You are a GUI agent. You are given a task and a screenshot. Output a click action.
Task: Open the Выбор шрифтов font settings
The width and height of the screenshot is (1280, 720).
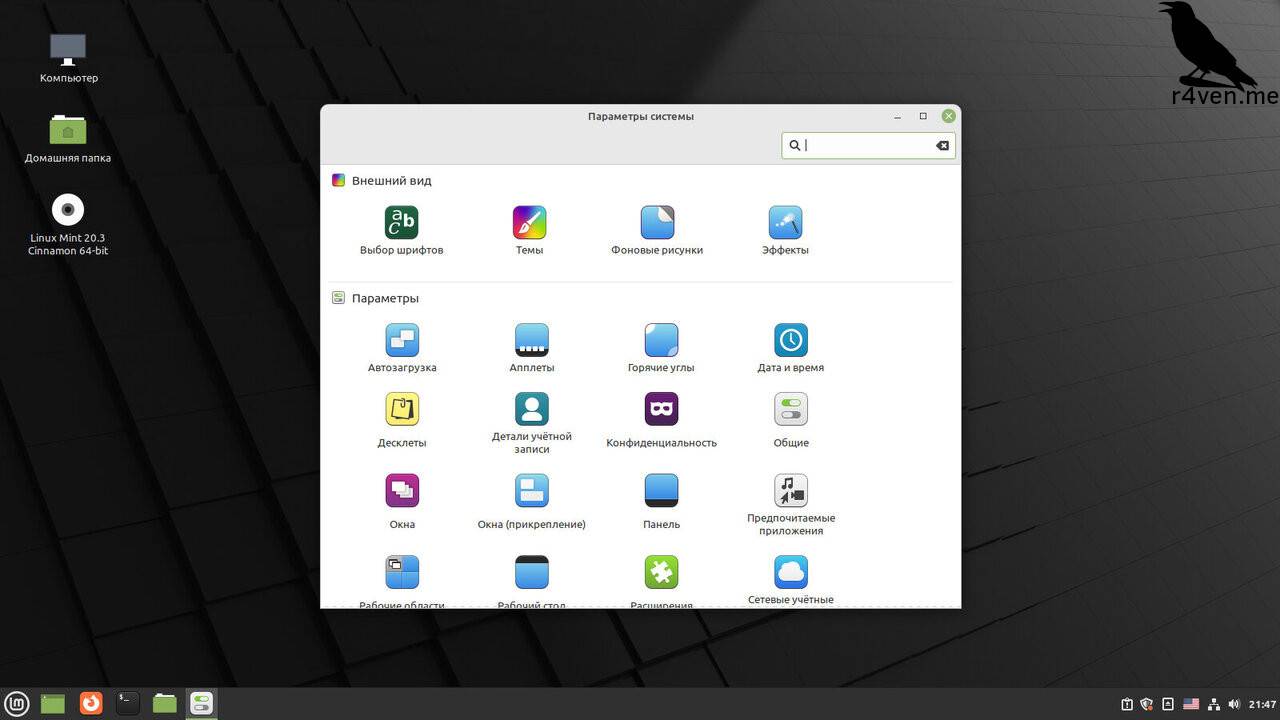click(x=401, y=223)
